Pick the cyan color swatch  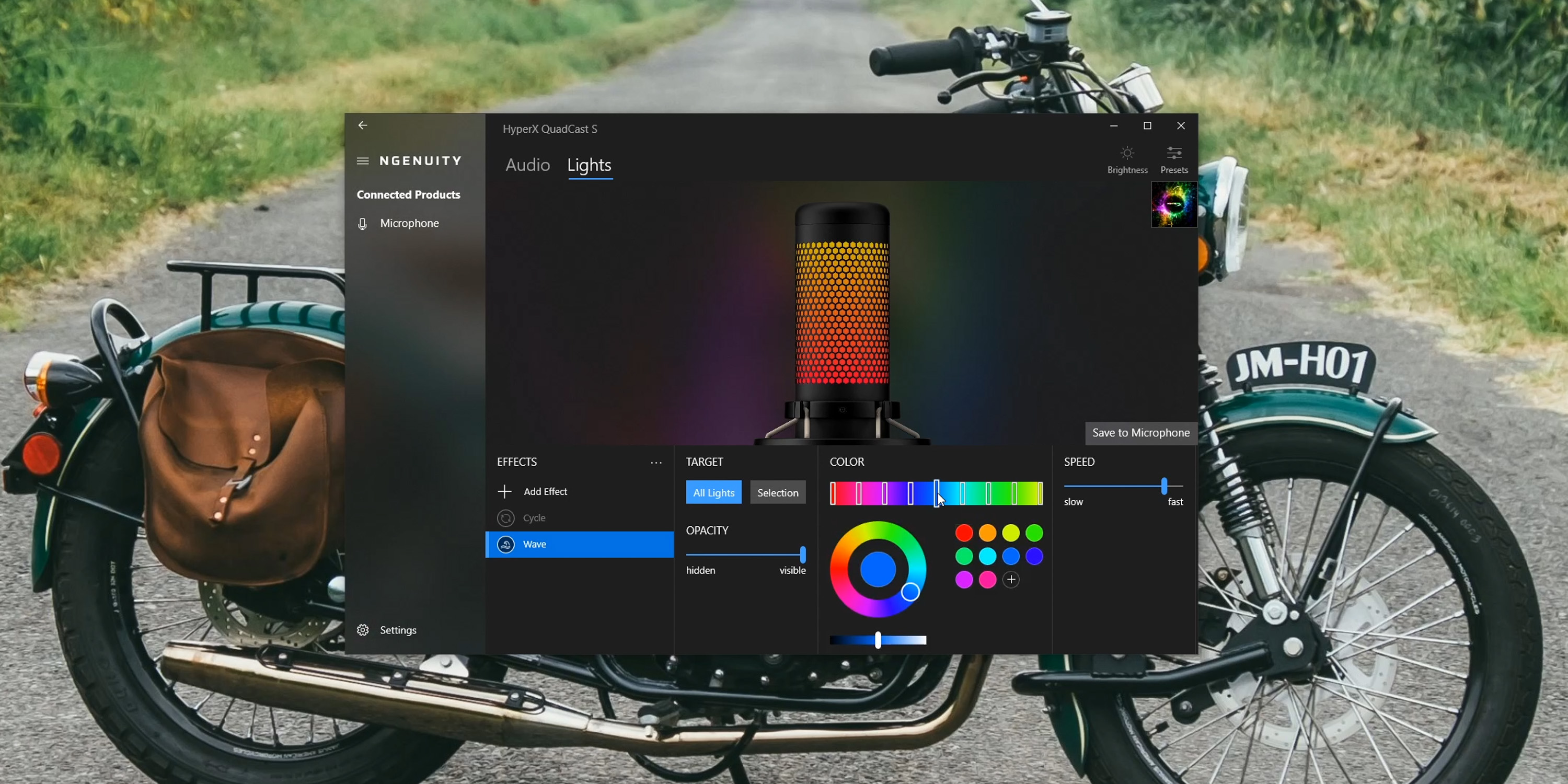pos(987,556)
